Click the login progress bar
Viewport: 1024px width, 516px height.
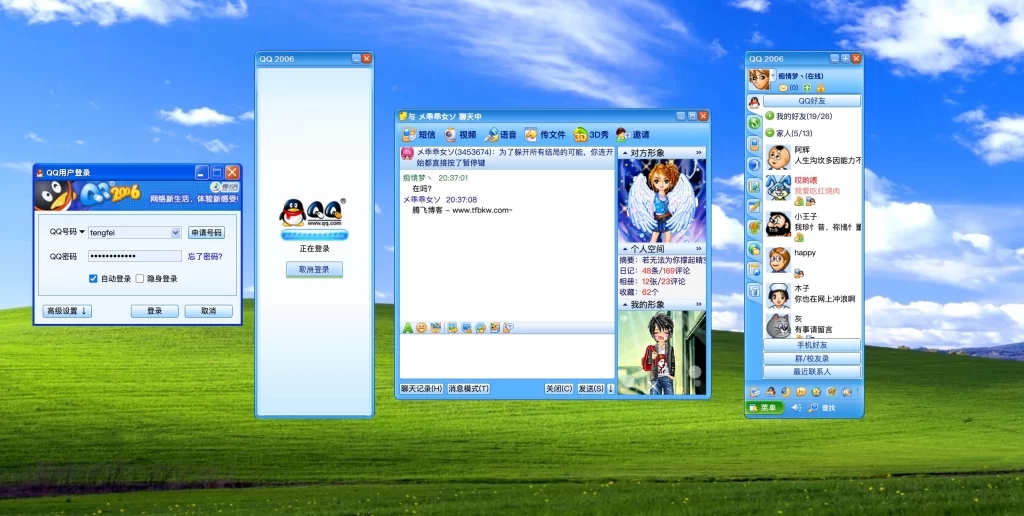pyautogui.click(x=315, y=235)
